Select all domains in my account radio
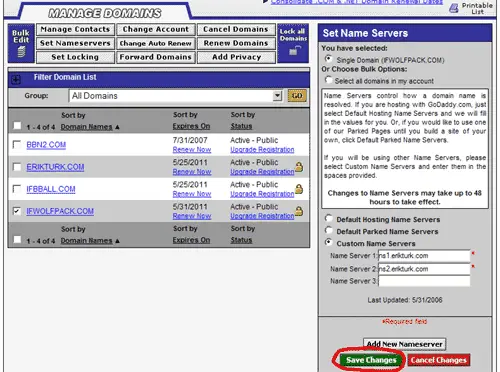 [x=329, y=80]
